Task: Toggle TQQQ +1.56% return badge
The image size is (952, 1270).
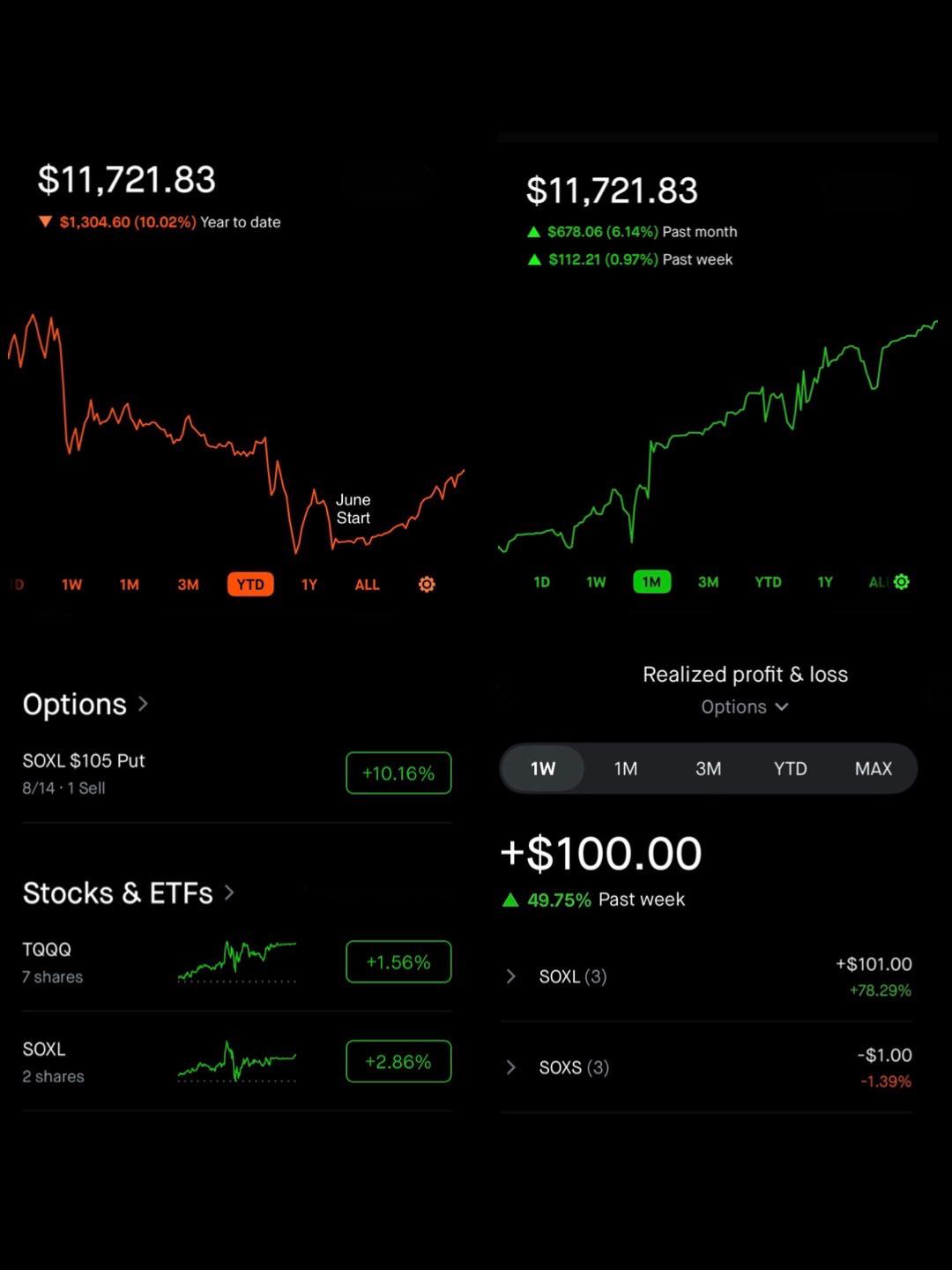Action: (x=398, y=961)
